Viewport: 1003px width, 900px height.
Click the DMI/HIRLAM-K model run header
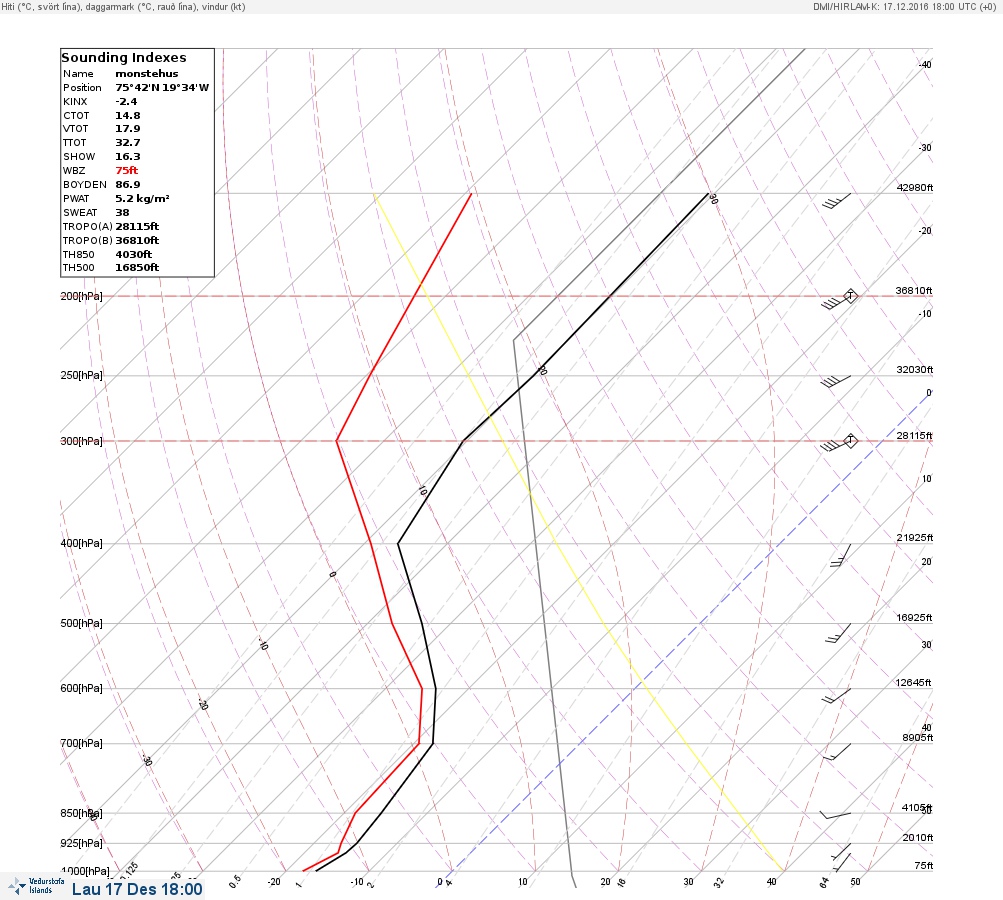tap(904, 7)
